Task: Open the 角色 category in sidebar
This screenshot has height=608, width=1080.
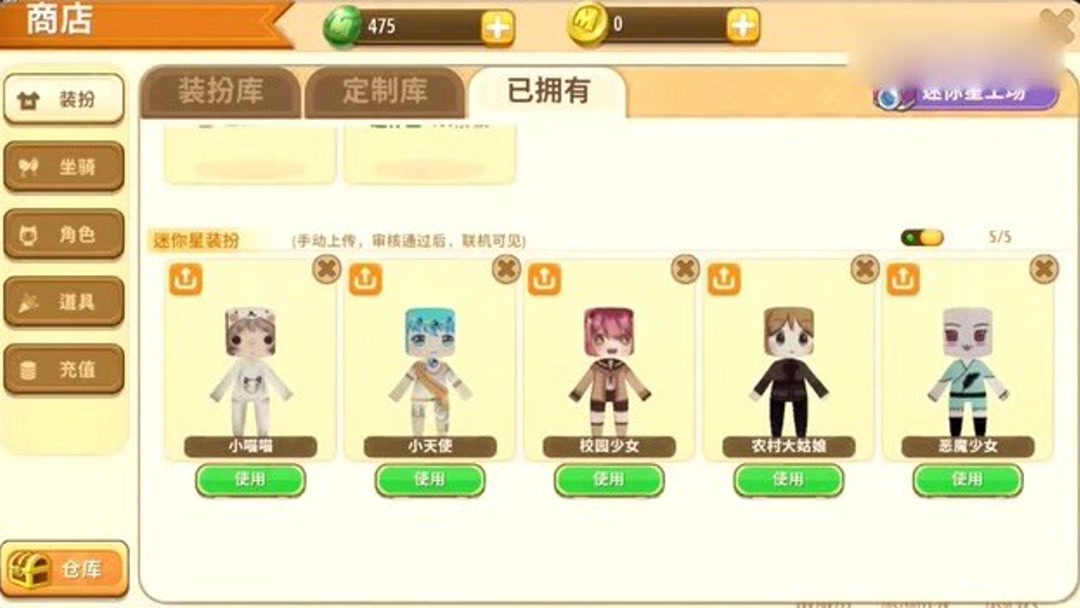Action: (64, 235)
